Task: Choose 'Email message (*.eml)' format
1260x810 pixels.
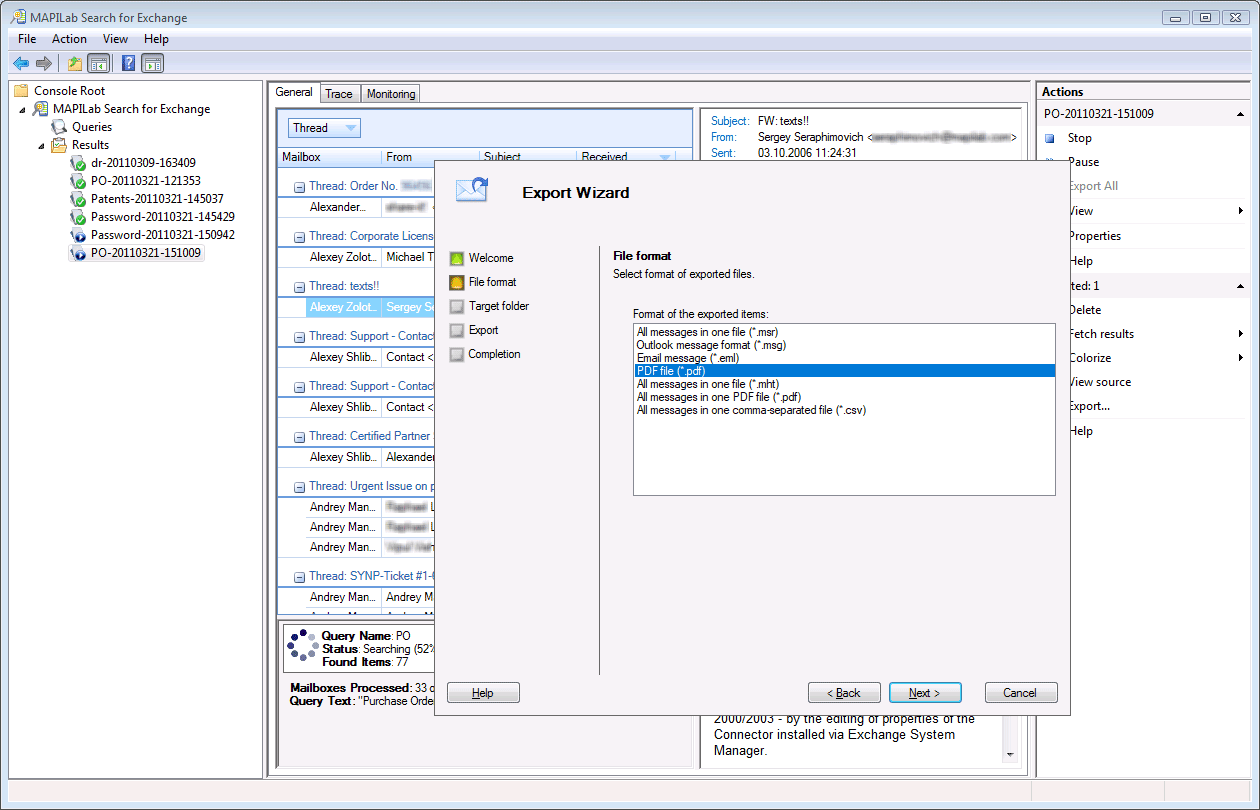Action: [844, 357]
